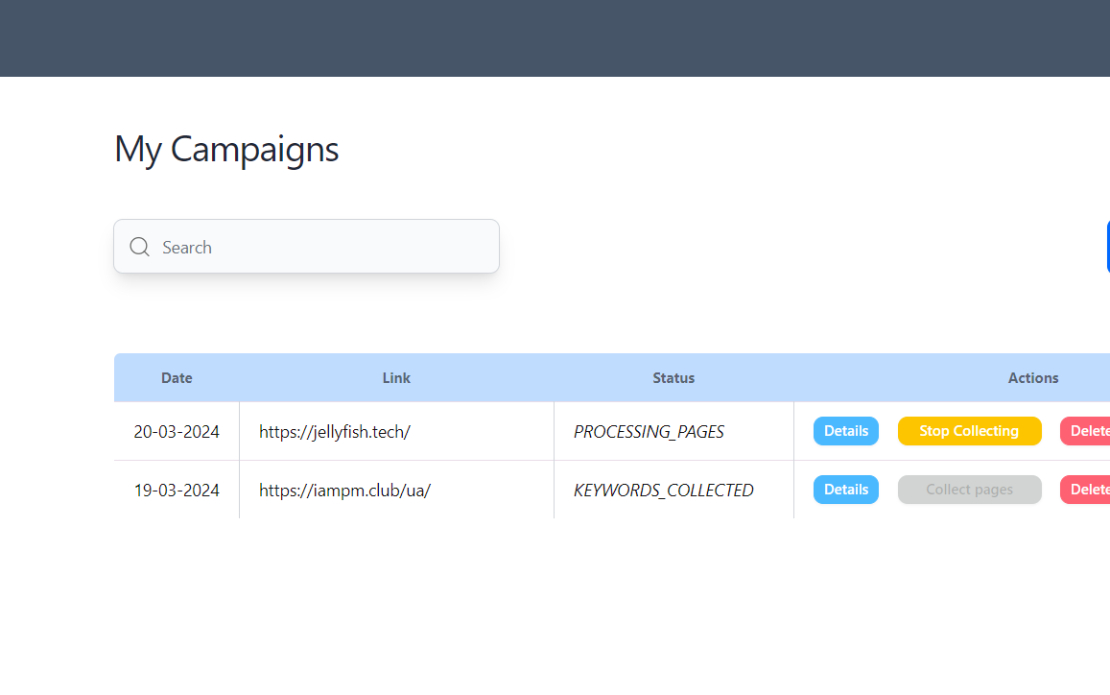Select the KEYWORDS_COLLECTED status cell

tap(663, 490)
